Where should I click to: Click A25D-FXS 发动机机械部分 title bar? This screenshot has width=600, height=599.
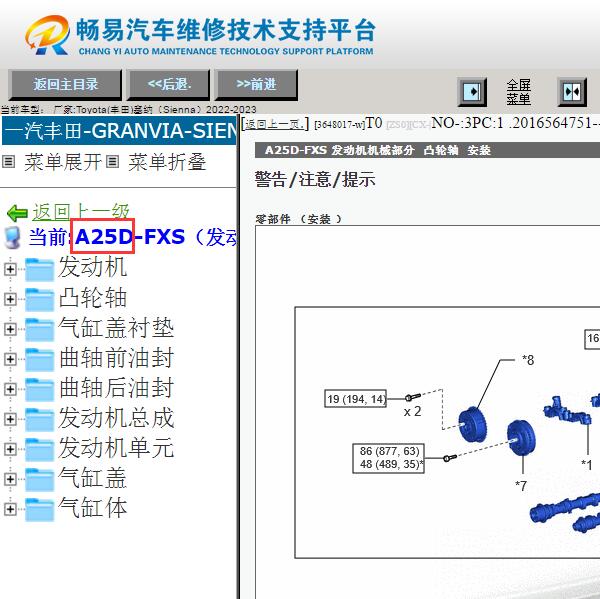tap(427, 150)
